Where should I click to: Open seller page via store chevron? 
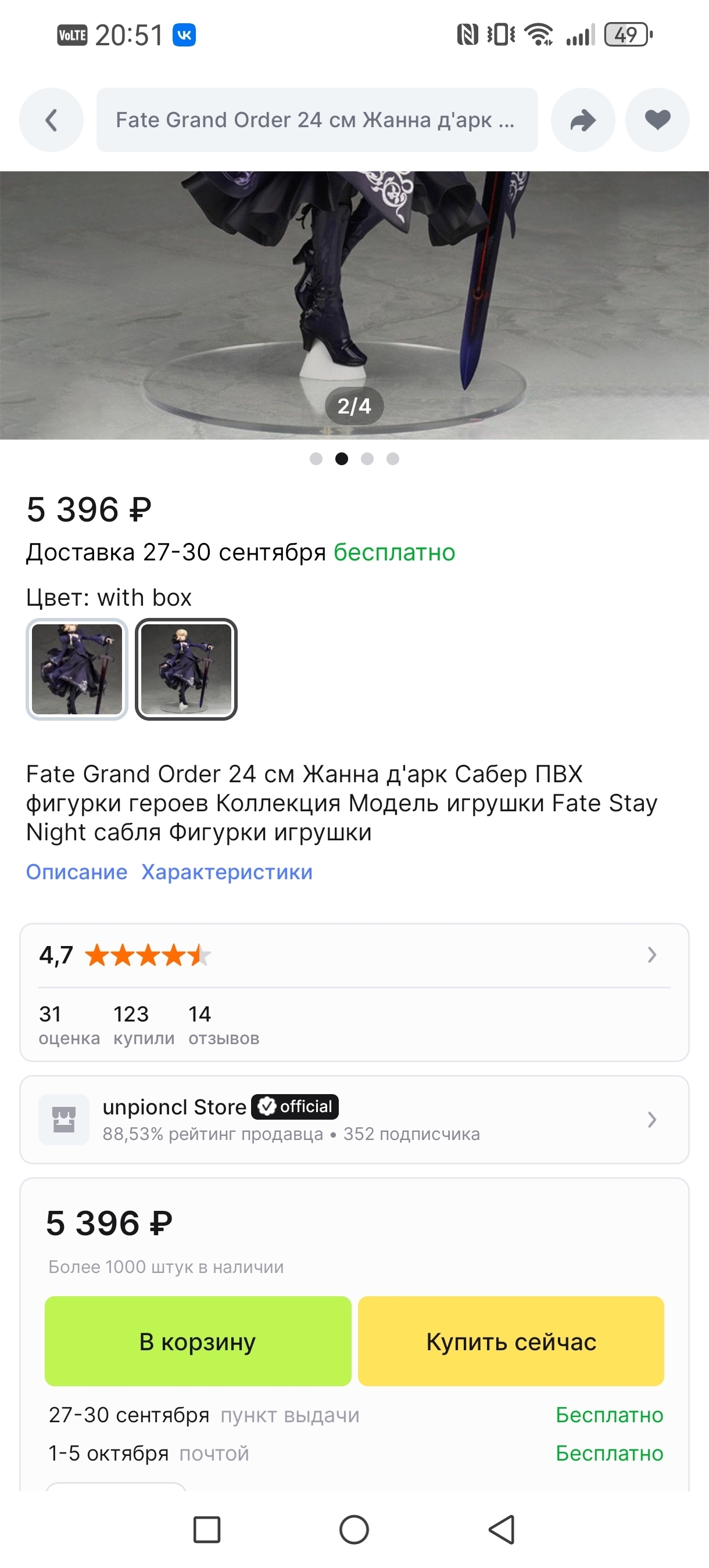click(x=651, y=1120)
